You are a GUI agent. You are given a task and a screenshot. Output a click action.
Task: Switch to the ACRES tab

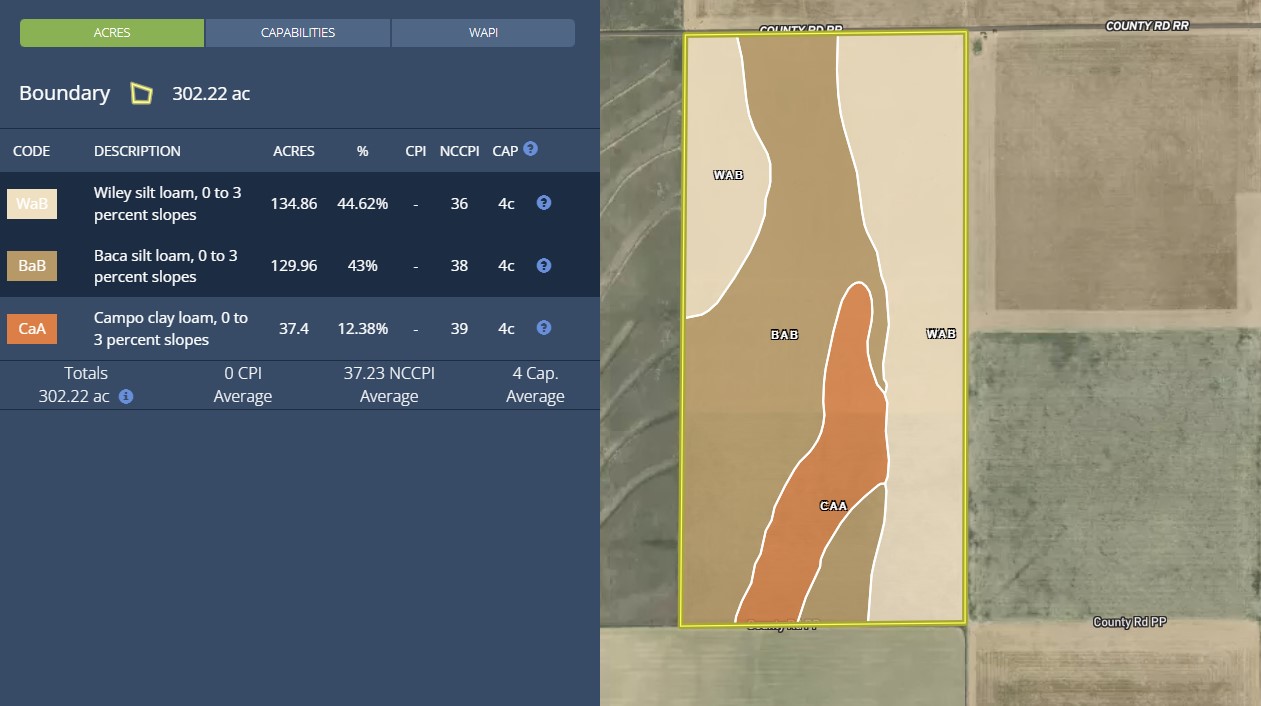click(112, 33)
